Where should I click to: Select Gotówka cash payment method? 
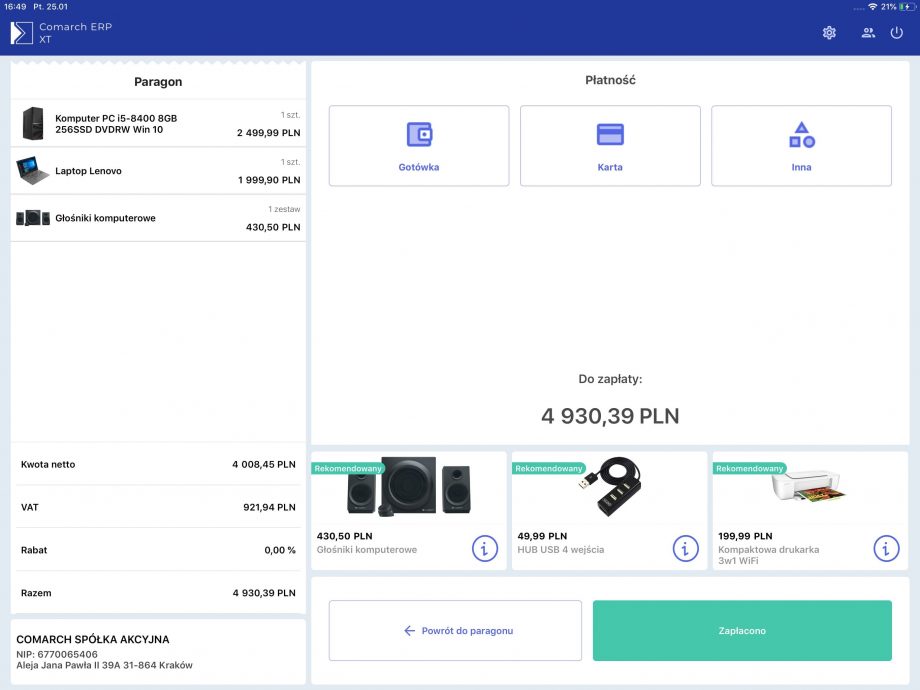tap(418, 146)
